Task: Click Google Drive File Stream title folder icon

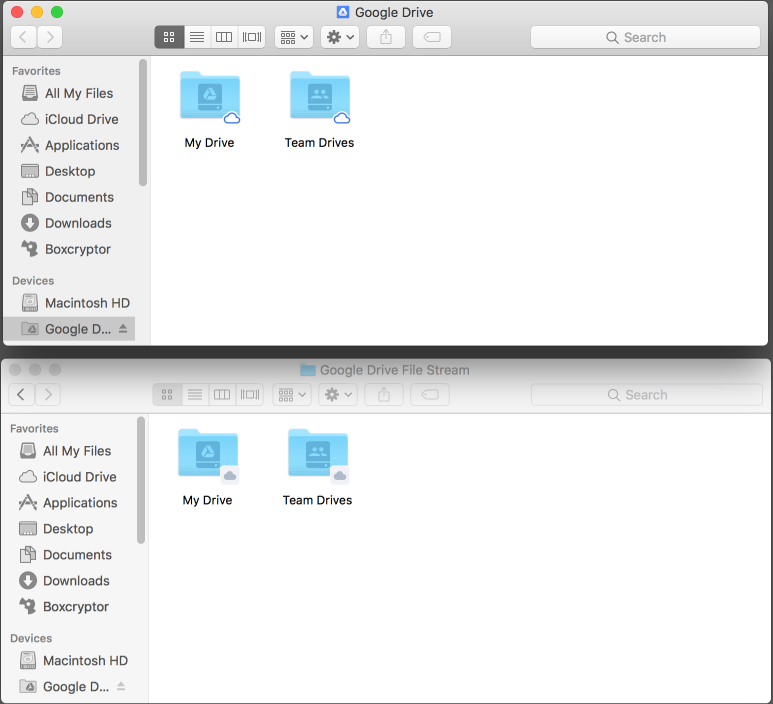Action: (x=308, y=370)
